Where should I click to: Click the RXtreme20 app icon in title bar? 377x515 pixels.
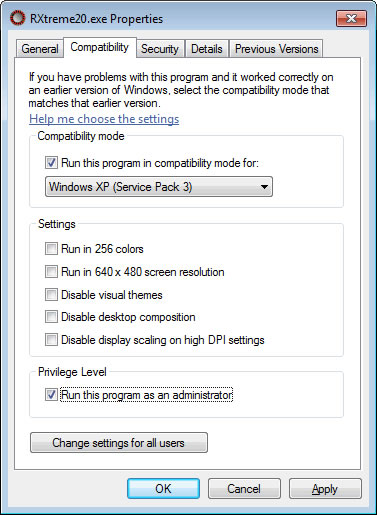point(17,18)
